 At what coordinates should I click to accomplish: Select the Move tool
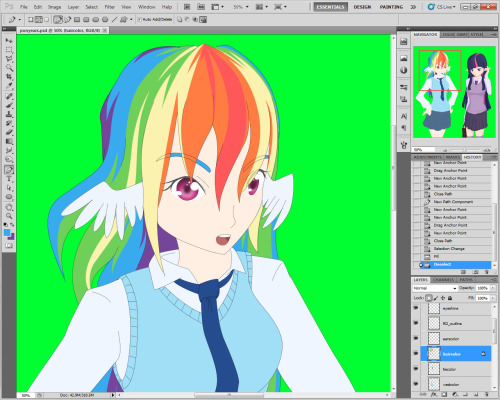point(9,40)
